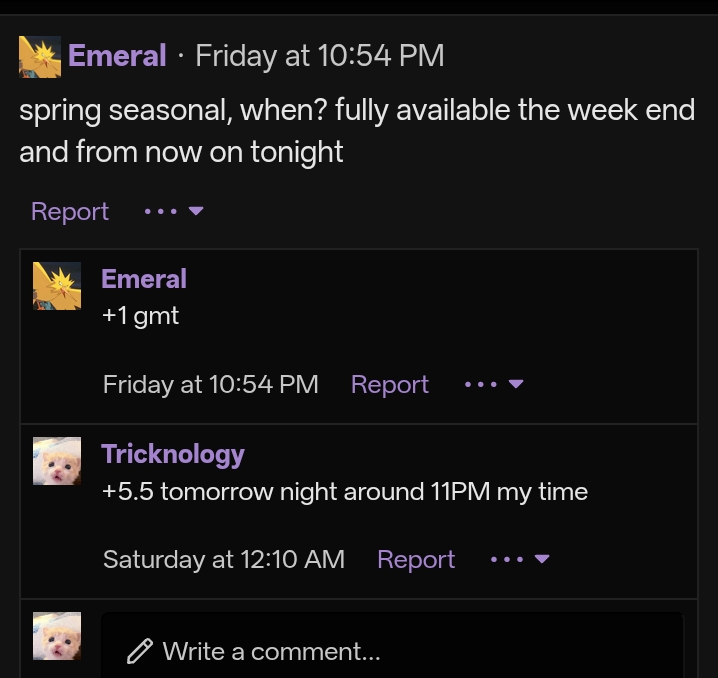Click the +5.5 tomorrow night comment text
Viewport: 718px width, 678px height.
point(344,492)
